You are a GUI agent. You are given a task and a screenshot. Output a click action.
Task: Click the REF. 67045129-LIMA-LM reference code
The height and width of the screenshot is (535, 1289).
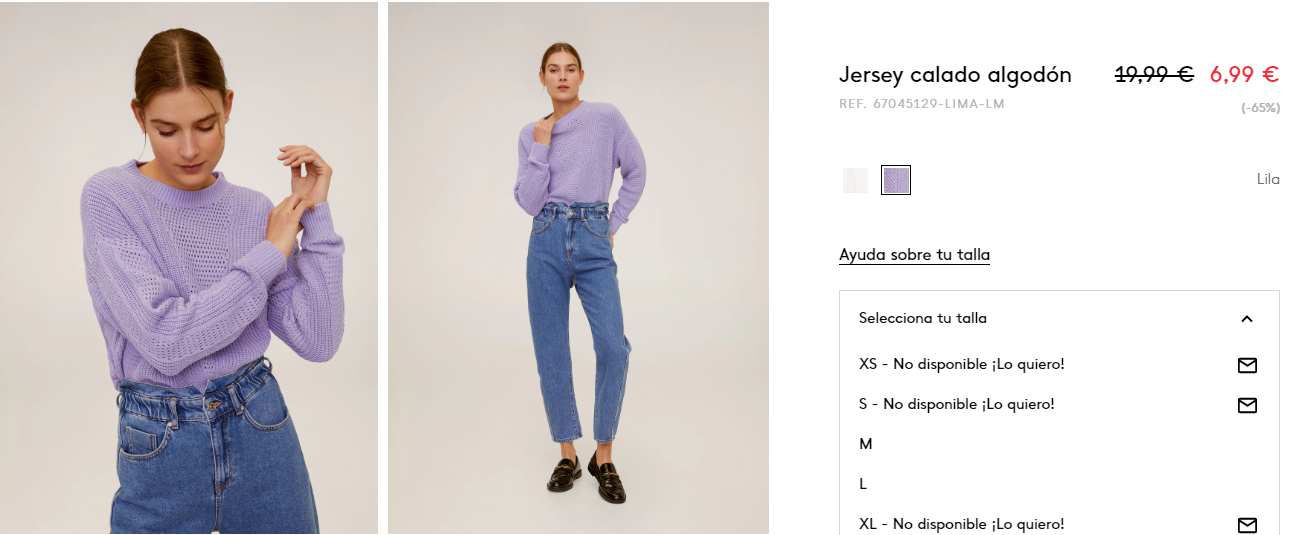pyautogui.click(x=921, y=104)
